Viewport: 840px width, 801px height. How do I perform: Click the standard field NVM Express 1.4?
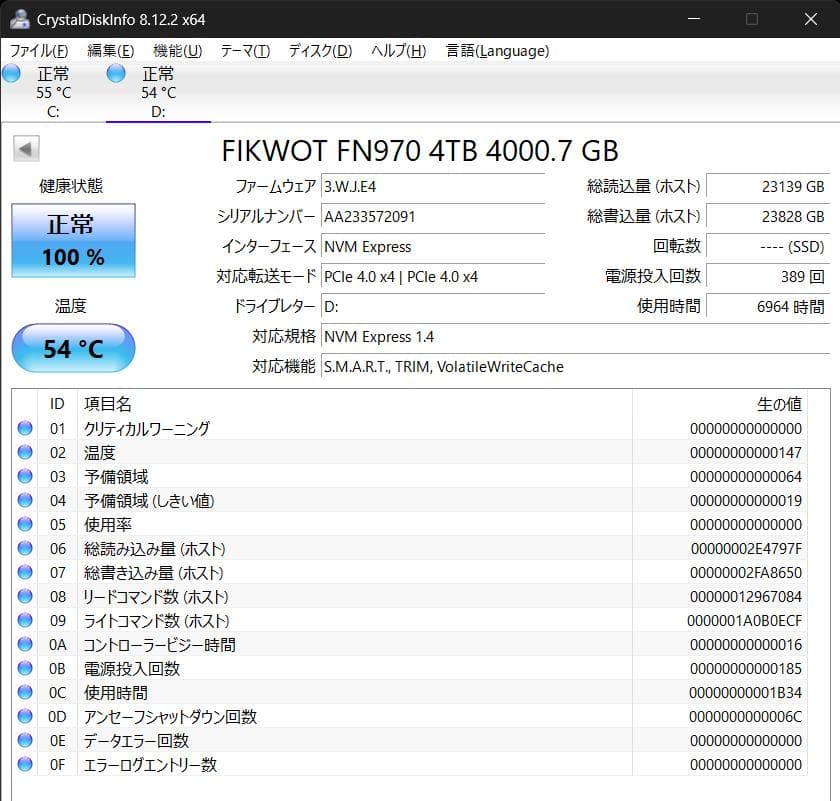[x=576, y=337]
